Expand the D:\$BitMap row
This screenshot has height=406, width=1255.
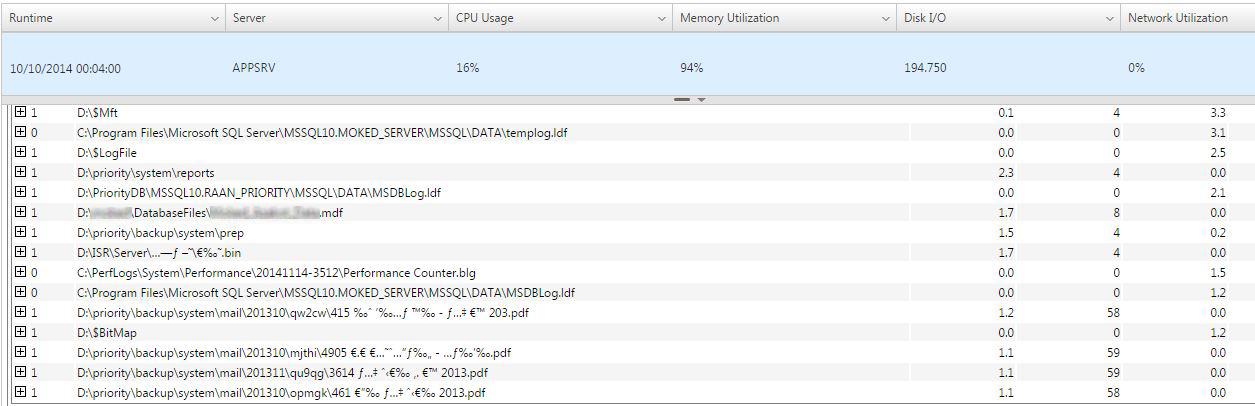click(20, 333)
